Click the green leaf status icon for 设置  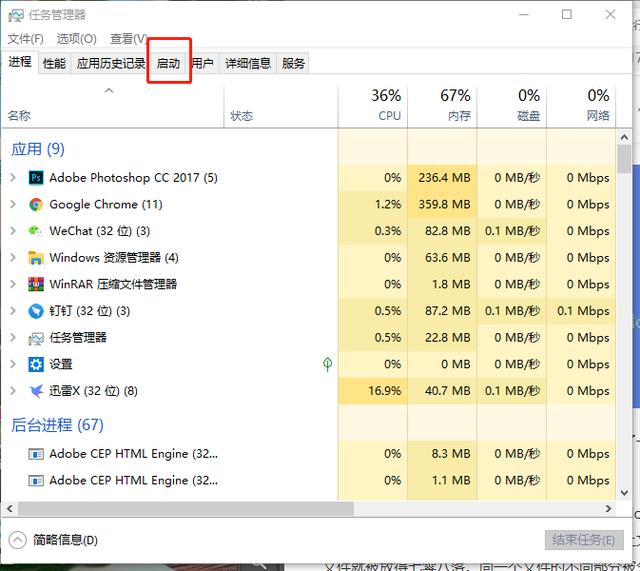(327, 364)
